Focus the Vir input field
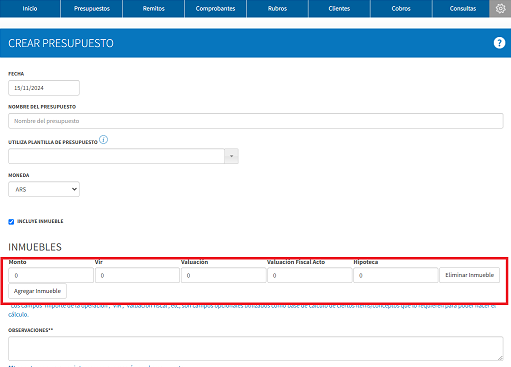Viewport: 511px width, 367px height. point(137,275)
